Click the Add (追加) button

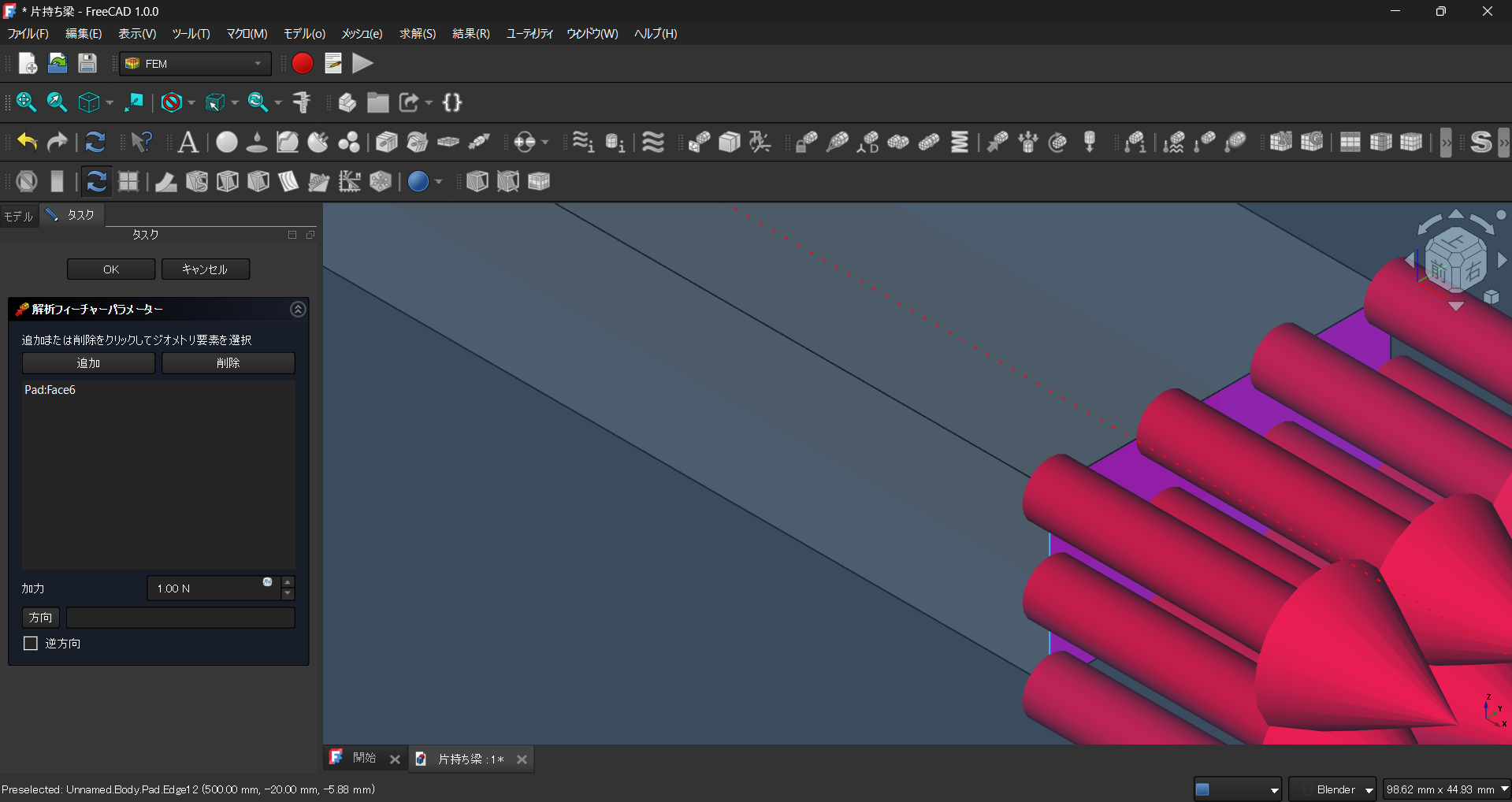pyautogui.click(x=88, y=363)
